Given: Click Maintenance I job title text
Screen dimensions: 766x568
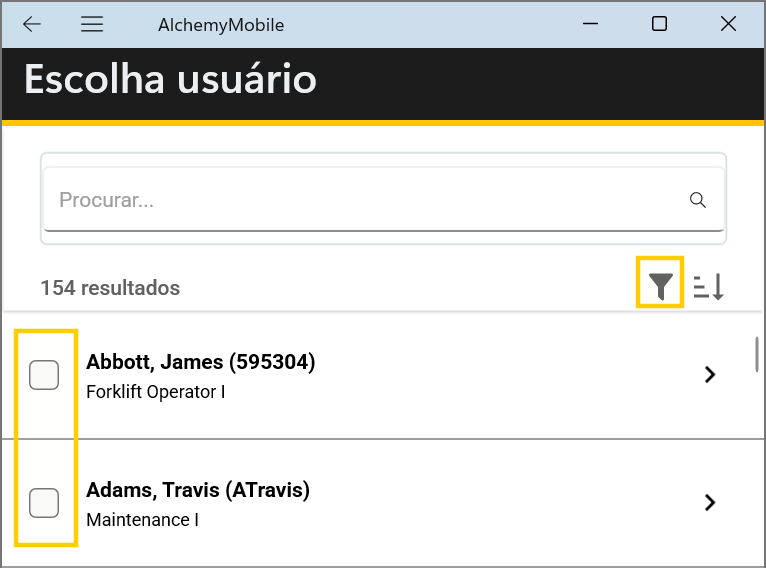Looking at the screenshot, I should click(143, 520).
